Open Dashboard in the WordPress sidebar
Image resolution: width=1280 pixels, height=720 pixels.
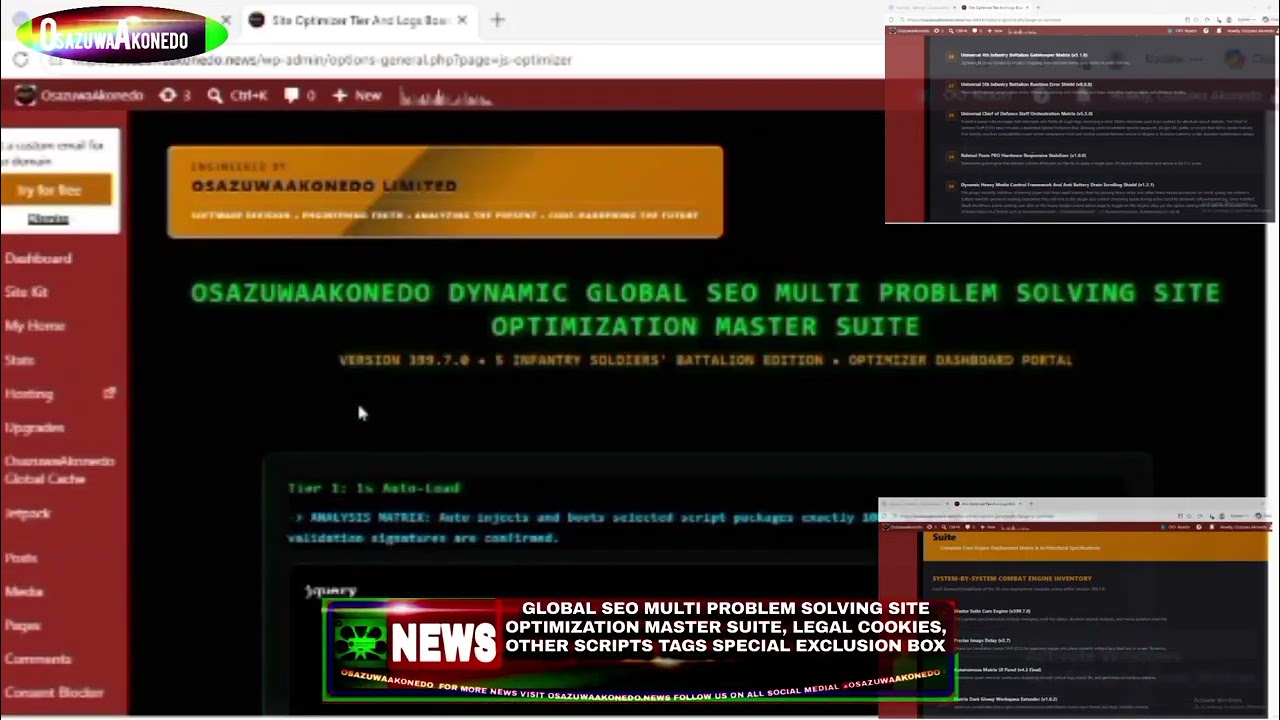click(x=38, y=258)
